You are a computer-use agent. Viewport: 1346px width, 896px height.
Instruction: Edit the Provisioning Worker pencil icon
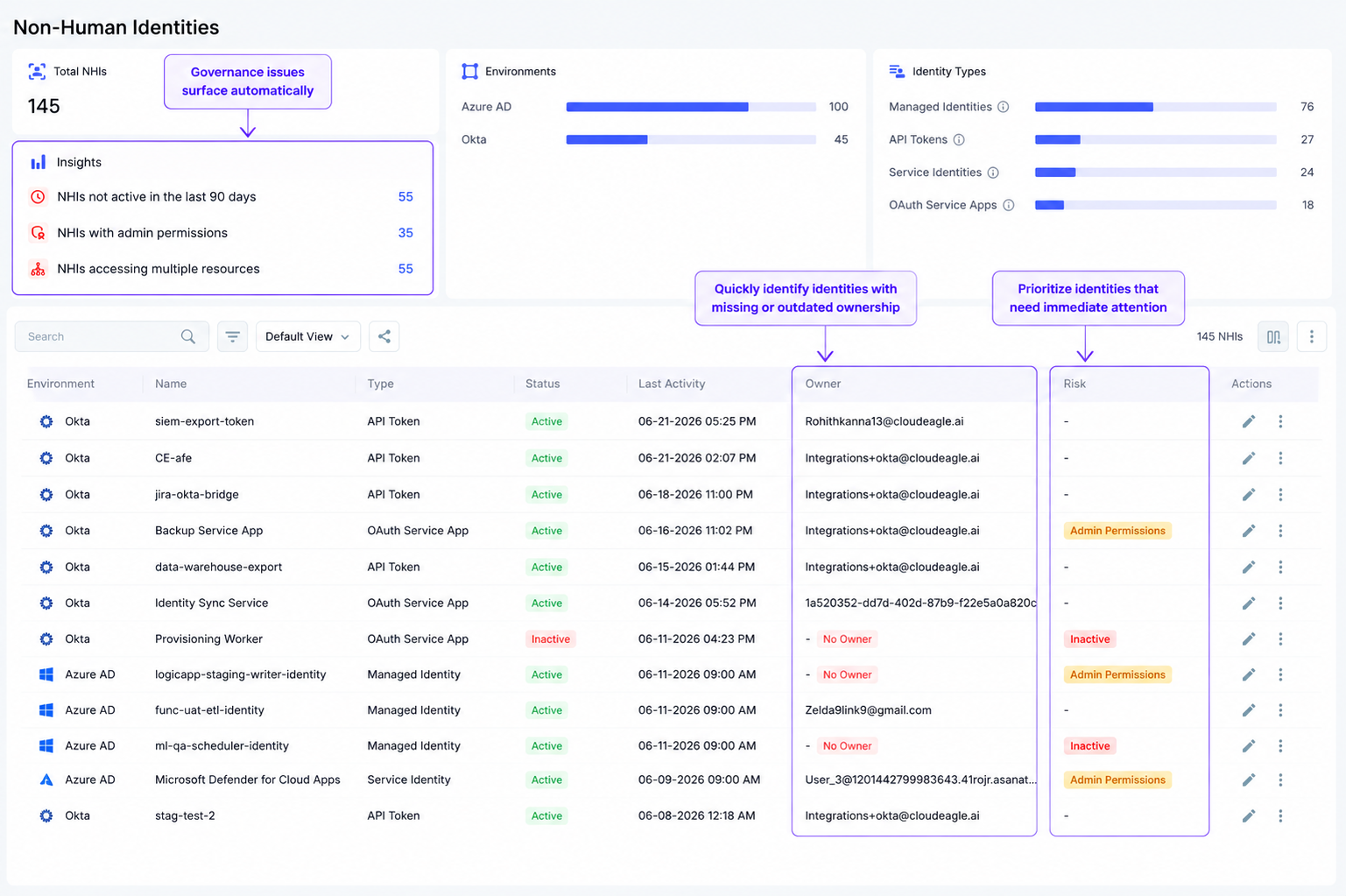(1249, 639)
